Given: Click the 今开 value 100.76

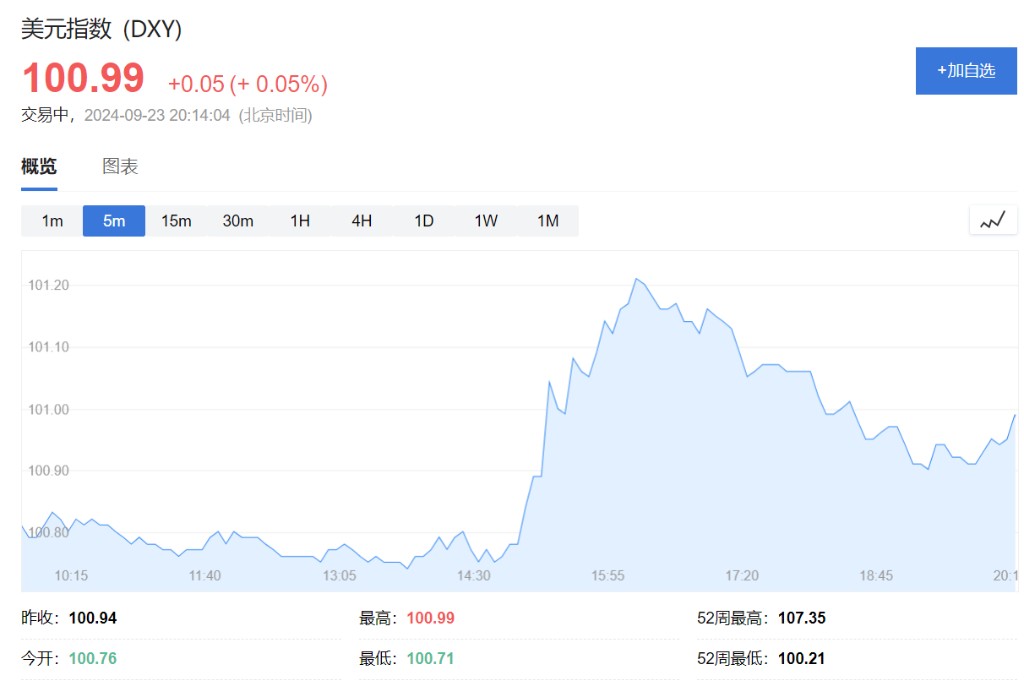Looking at the screenshot, I should click(93, 659).
